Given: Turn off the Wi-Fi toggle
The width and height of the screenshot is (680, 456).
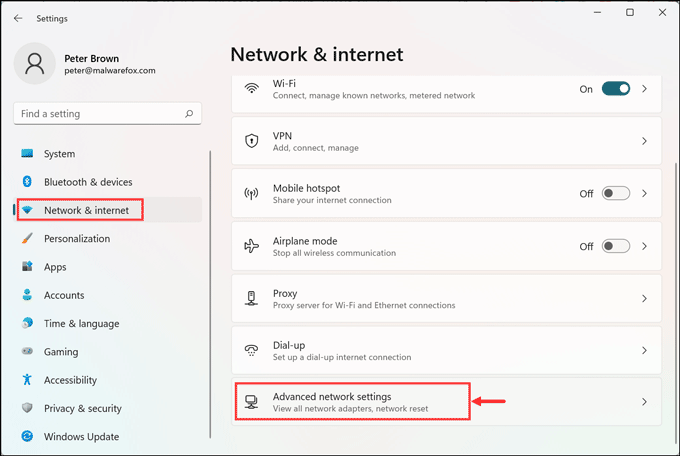Looking at the screenshot, I should pos(616,89).
